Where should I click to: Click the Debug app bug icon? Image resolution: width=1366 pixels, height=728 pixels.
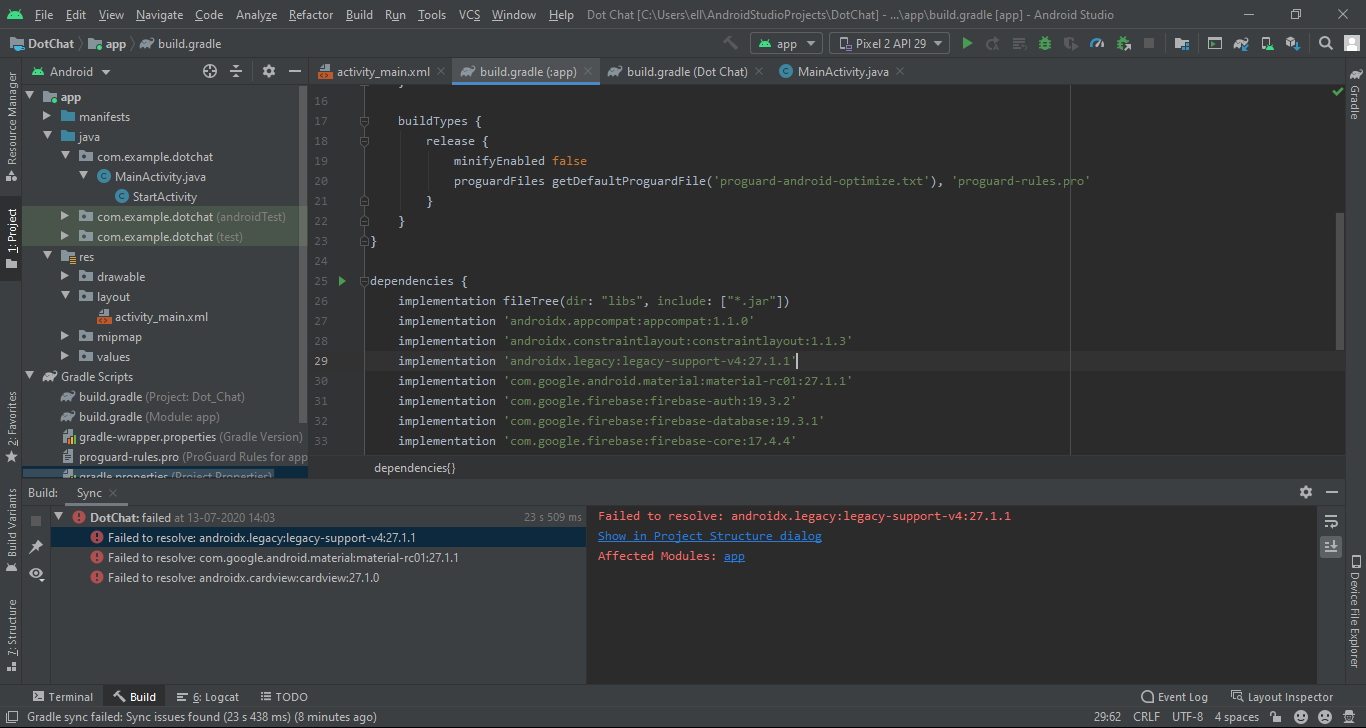click(1045, 44)
